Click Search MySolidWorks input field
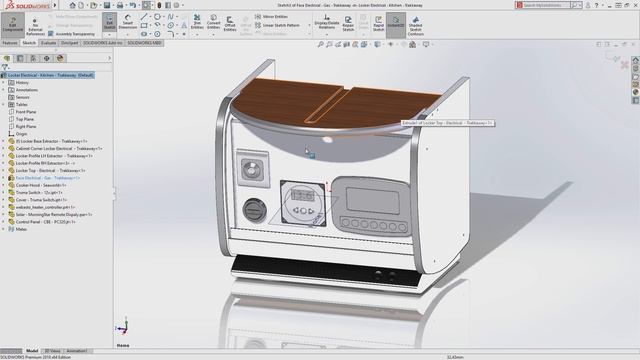Screen dimensions: 640x360 (546, 5)
